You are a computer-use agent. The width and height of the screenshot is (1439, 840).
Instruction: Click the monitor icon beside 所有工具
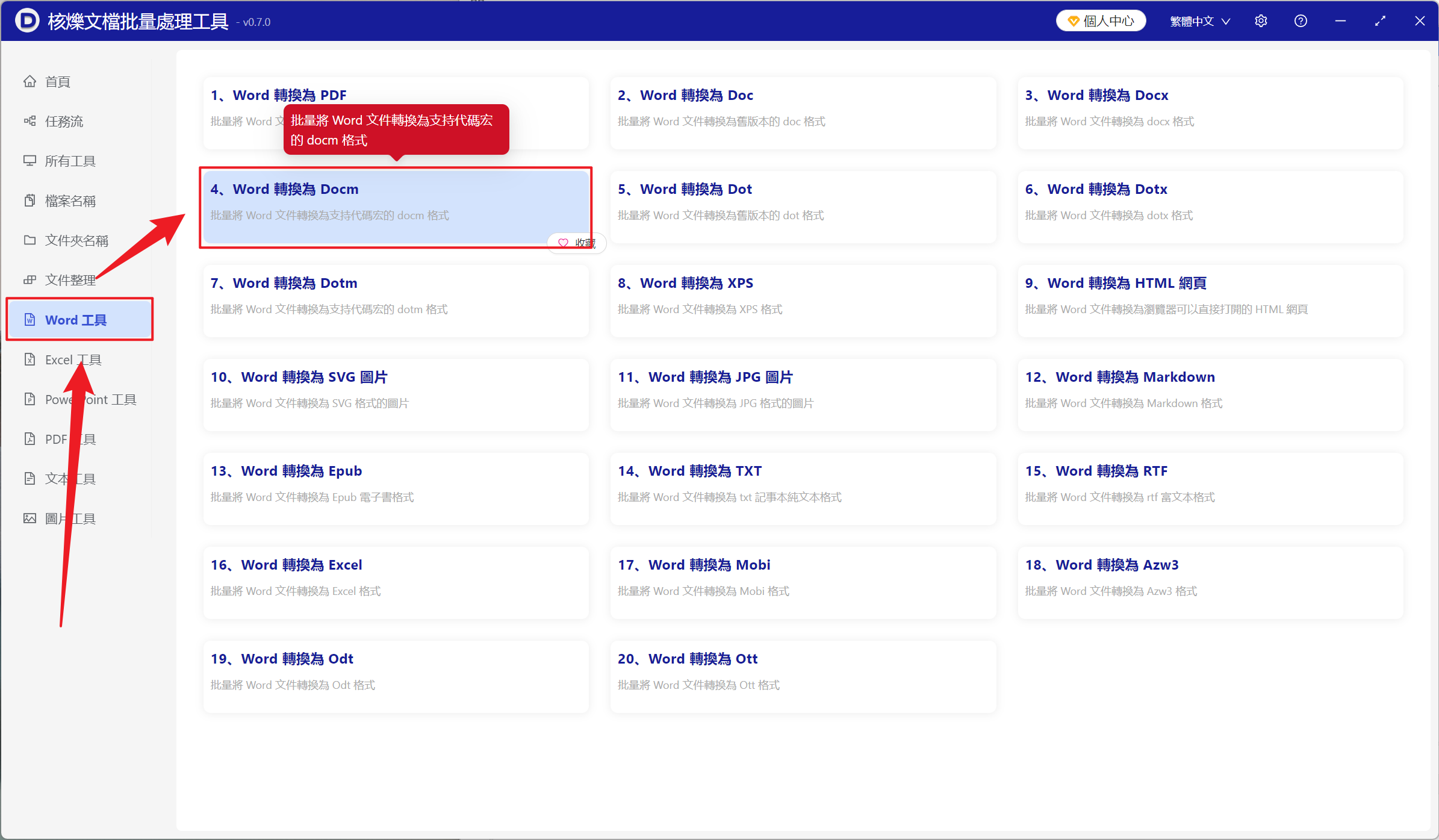coord(30,161)
